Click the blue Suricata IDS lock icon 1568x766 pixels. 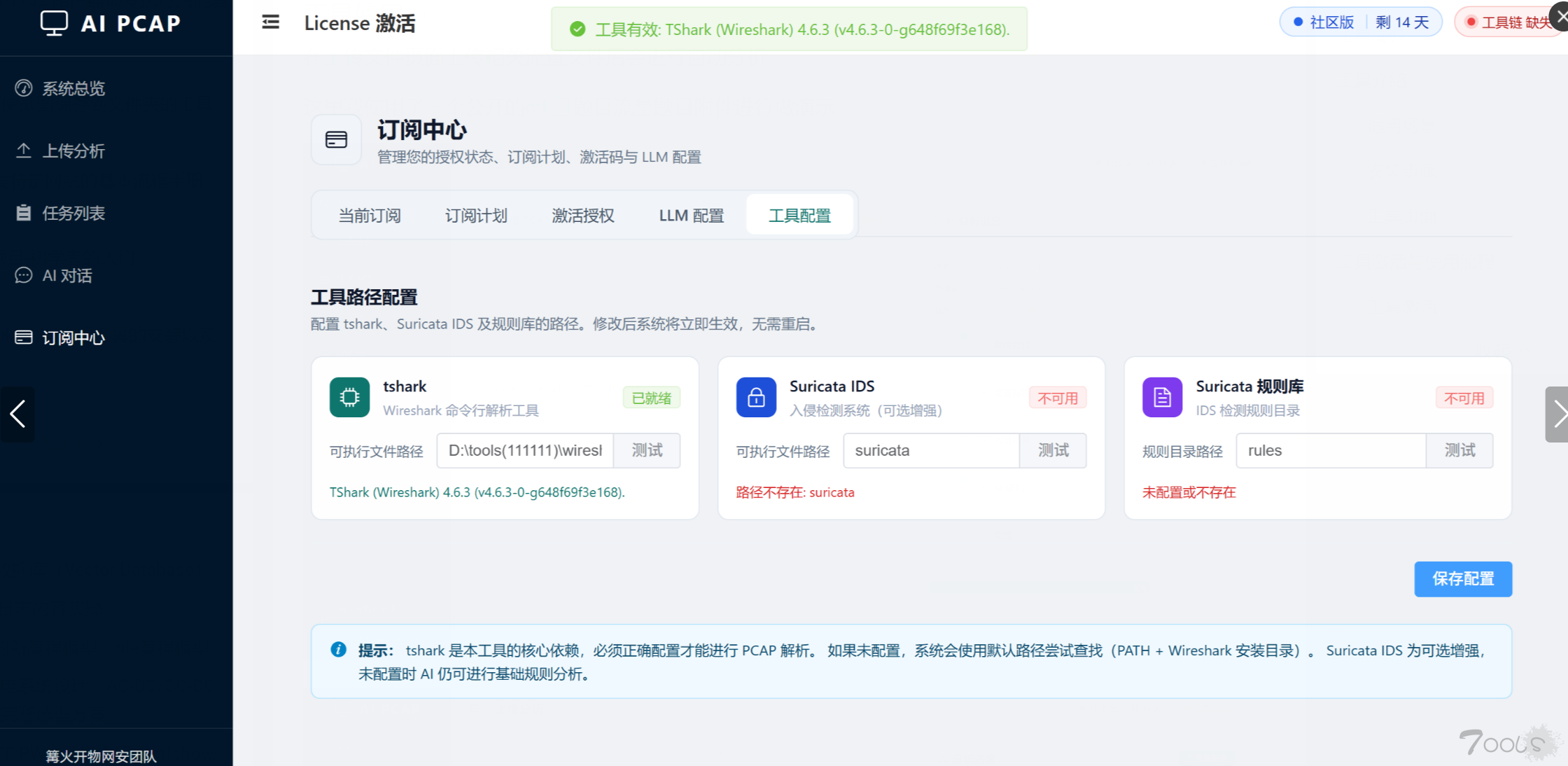[x=756, y=397]
